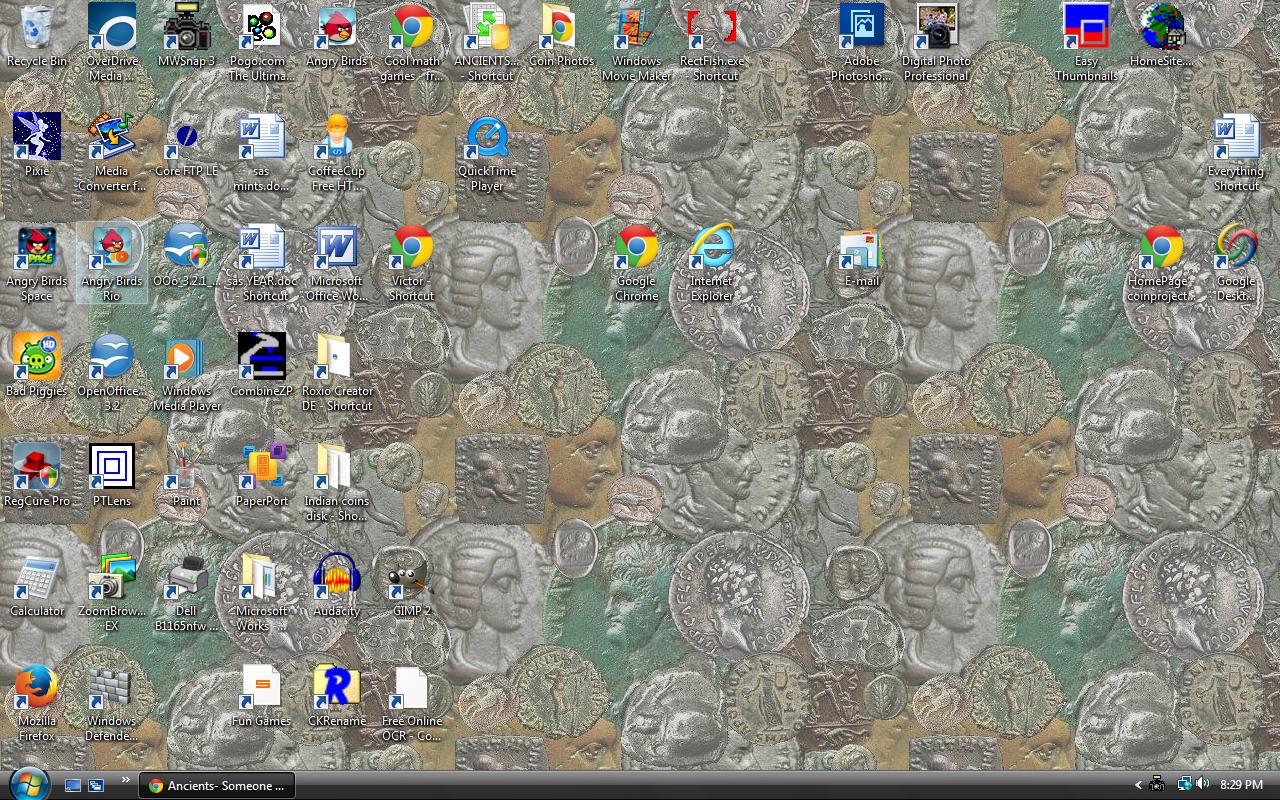
Task: Launch GIMP 2 from the desktop
Action: [x=411, y=577]
